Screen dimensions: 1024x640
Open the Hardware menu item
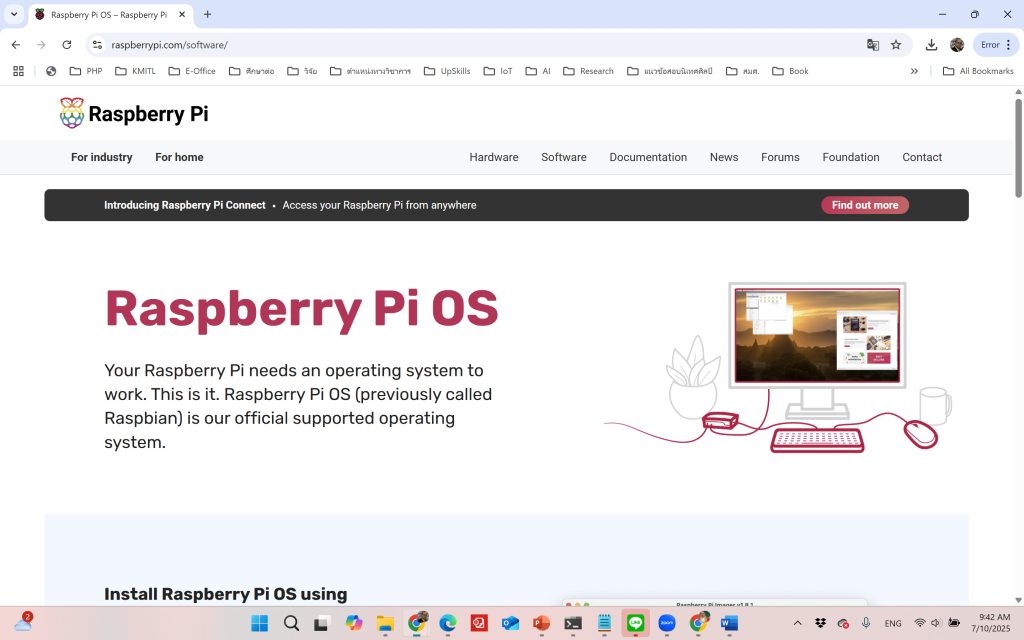pyautogui.click(x=494, y=157)
